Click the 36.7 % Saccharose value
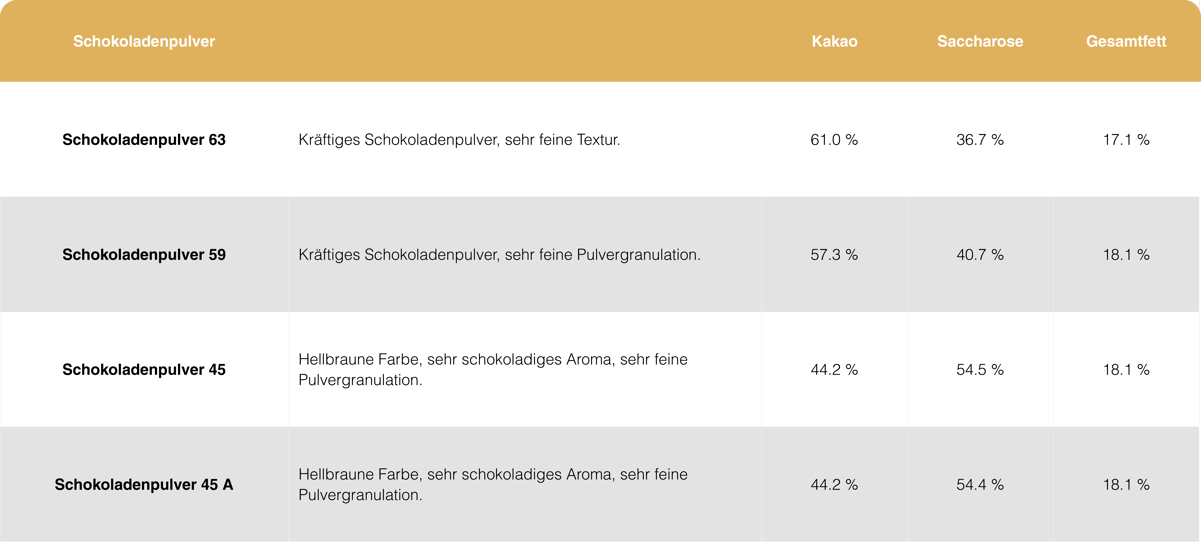 click(x=980, y=140)
